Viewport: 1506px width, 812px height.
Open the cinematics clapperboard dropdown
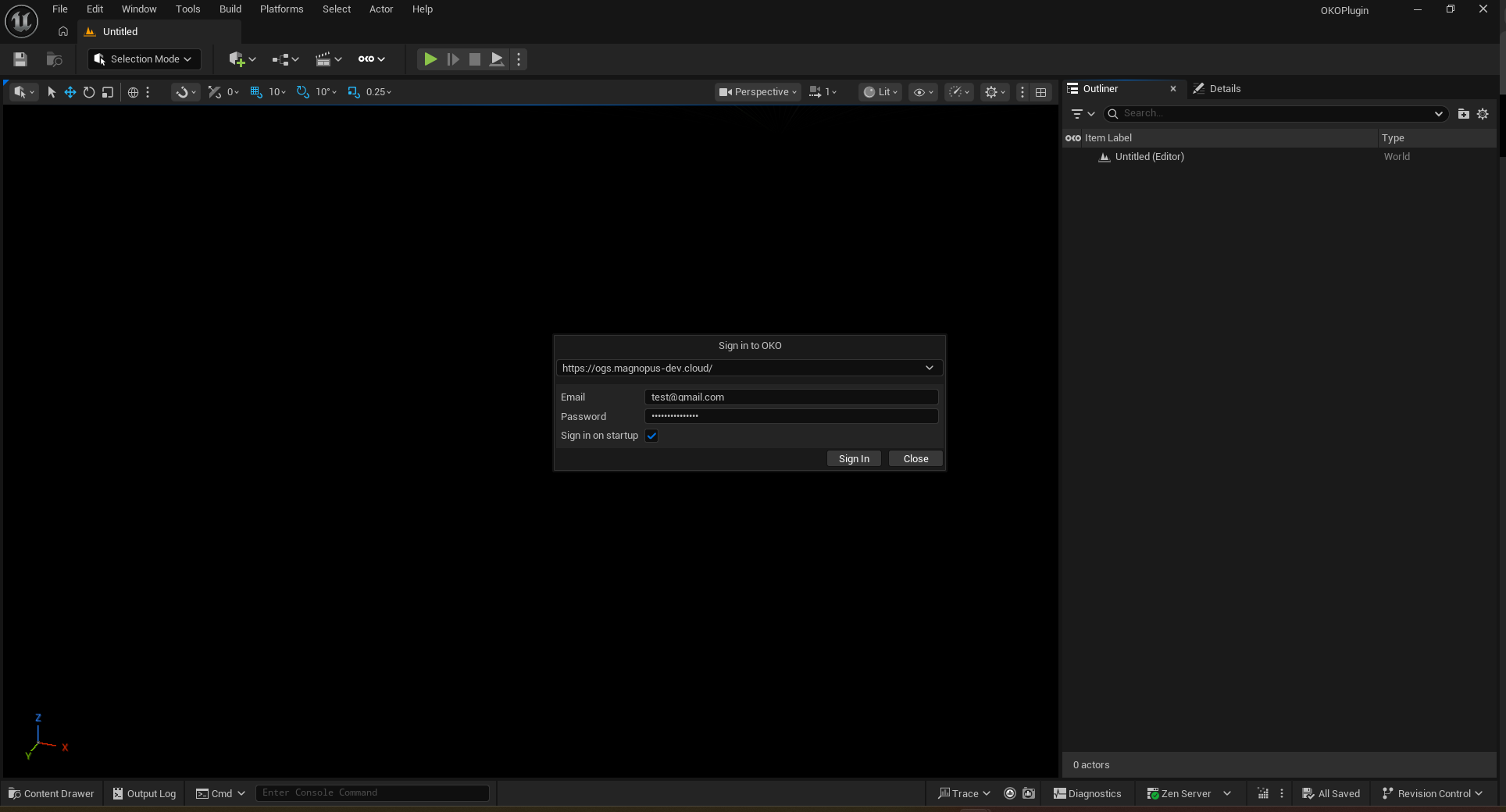pos(328,59)
